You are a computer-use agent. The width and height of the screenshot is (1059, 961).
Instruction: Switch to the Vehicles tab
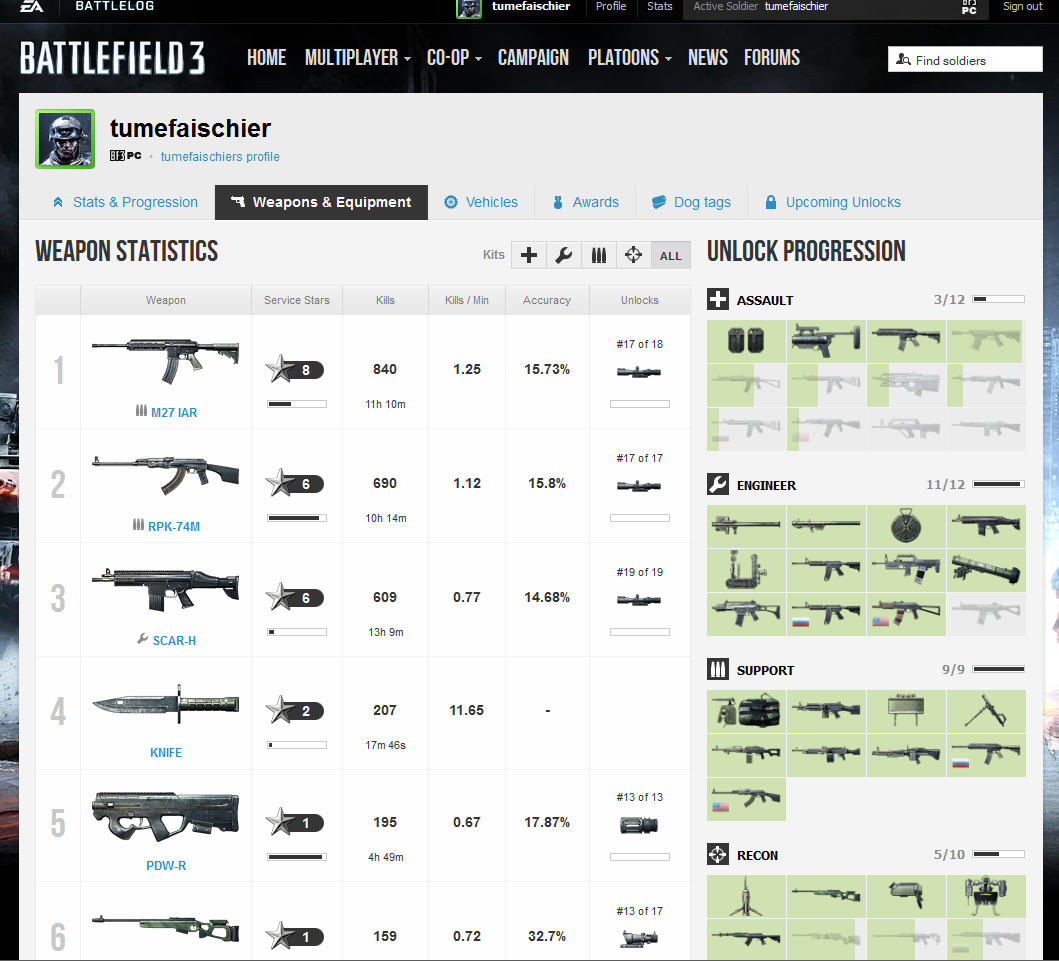point(481,202)
